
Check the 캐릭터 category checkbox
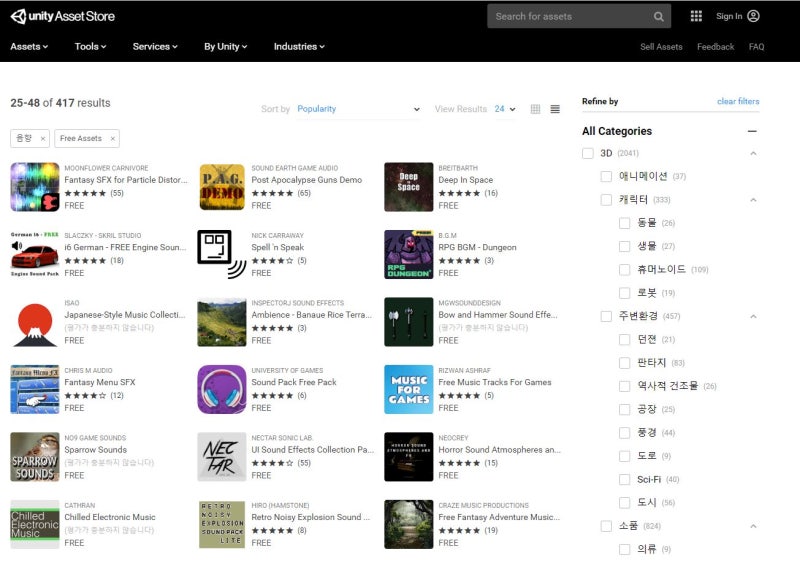[606, 200]
